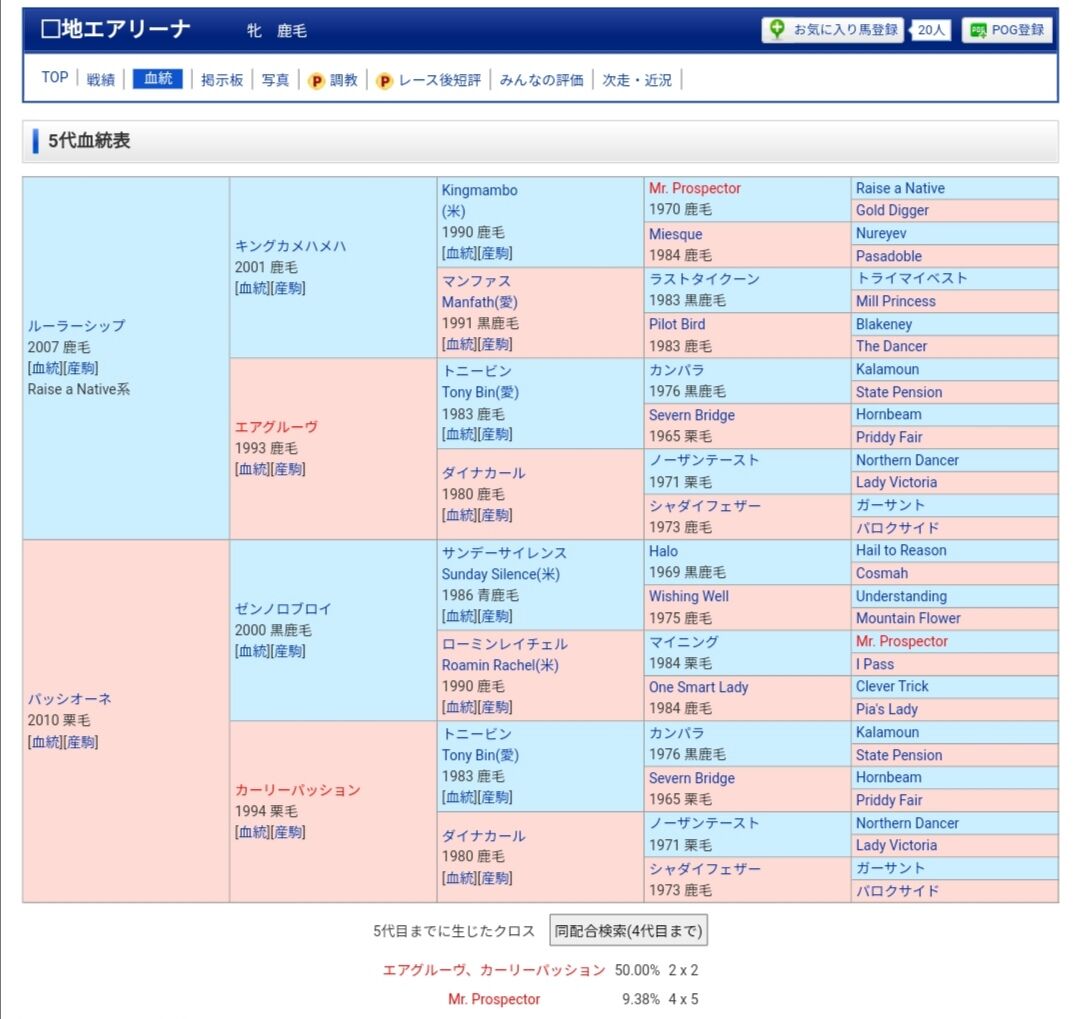Screen dimensions: 1080x1019
Task: Open the Understanding link
Action: (902, 596)
